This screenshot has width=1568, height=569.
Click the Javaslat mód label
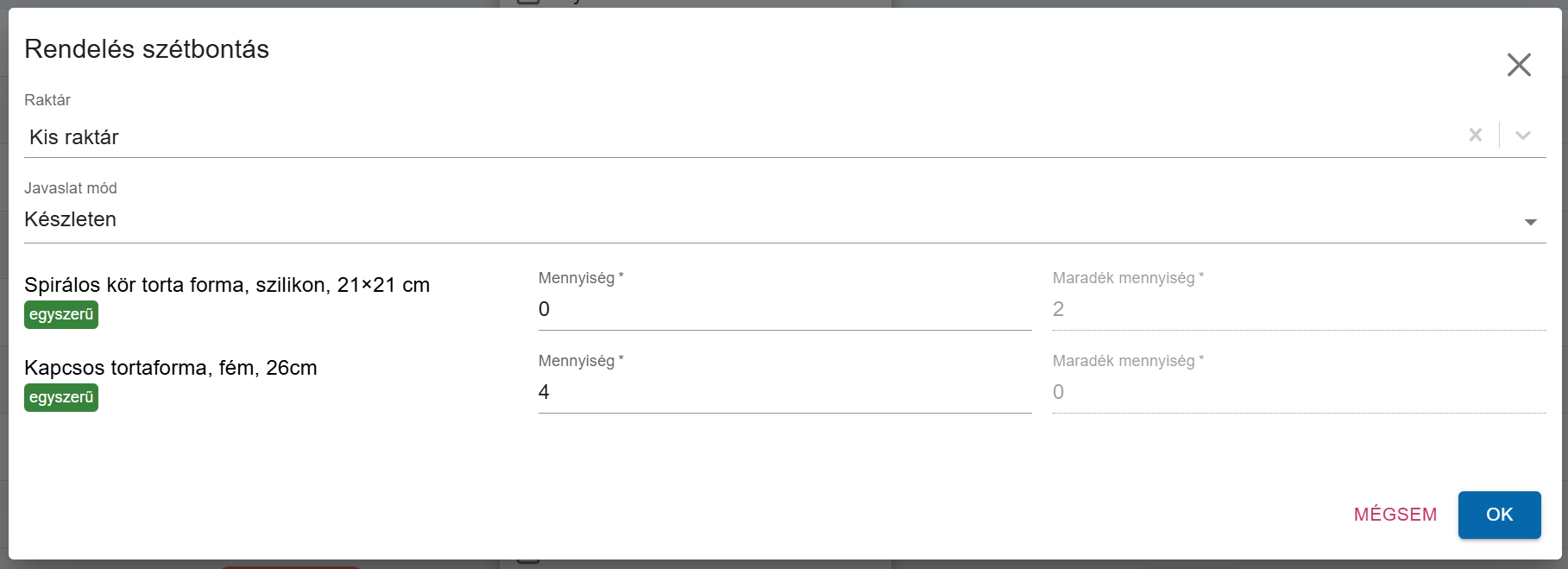71,188
